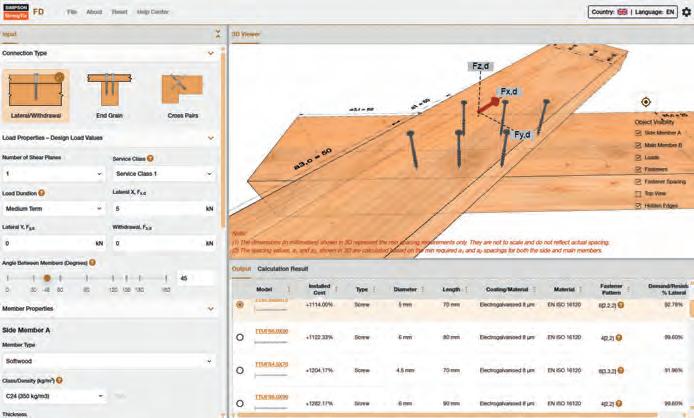The height and width of the screenshot is (418, 694).
Task: Open Angle Between Members help icon
Action: (92, 263)
